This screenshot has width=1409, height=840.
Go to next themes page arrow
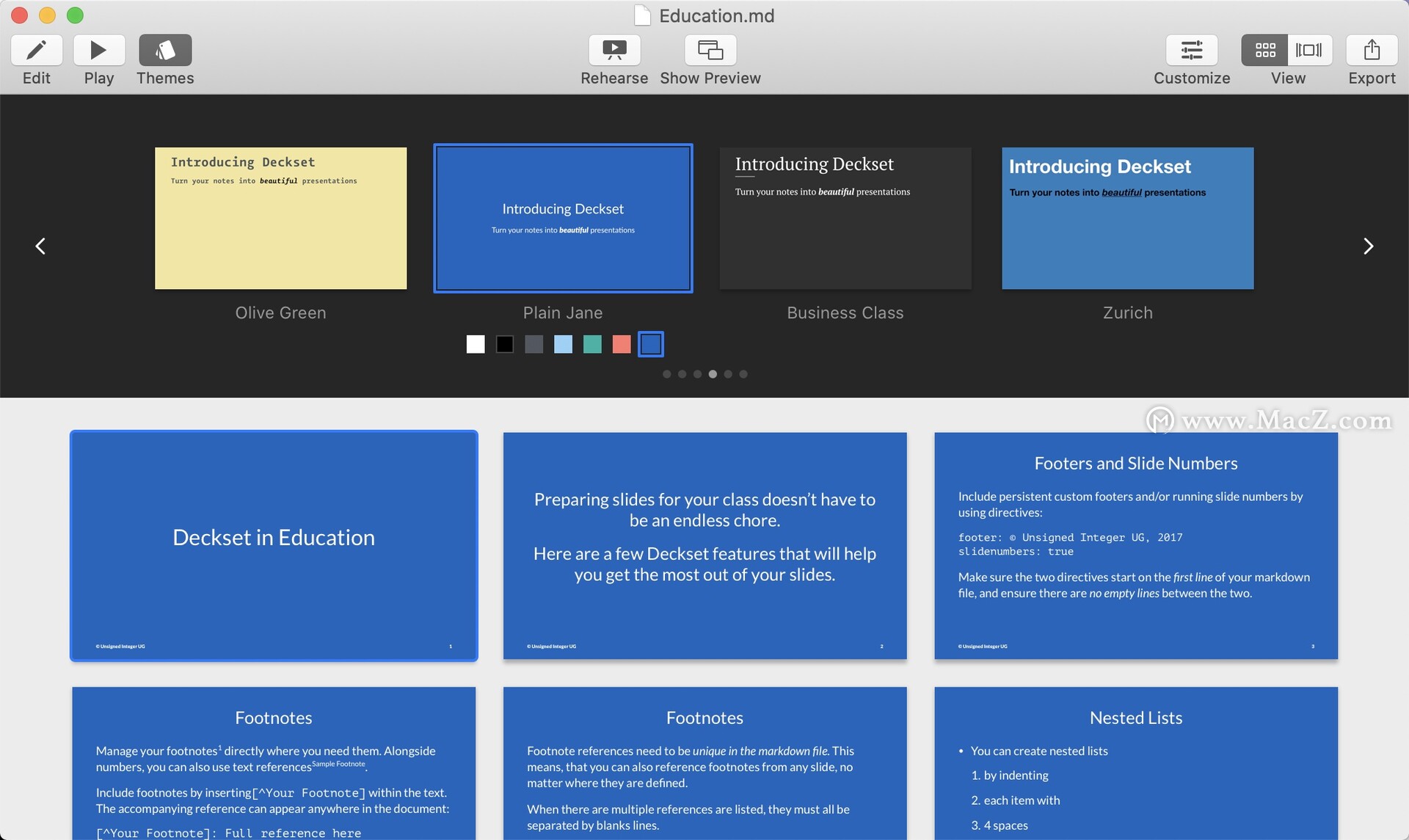1368,246
